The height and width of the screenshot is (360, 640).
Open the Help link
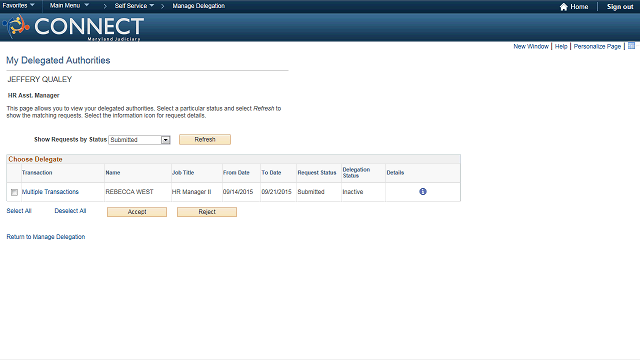click(561, 47)
